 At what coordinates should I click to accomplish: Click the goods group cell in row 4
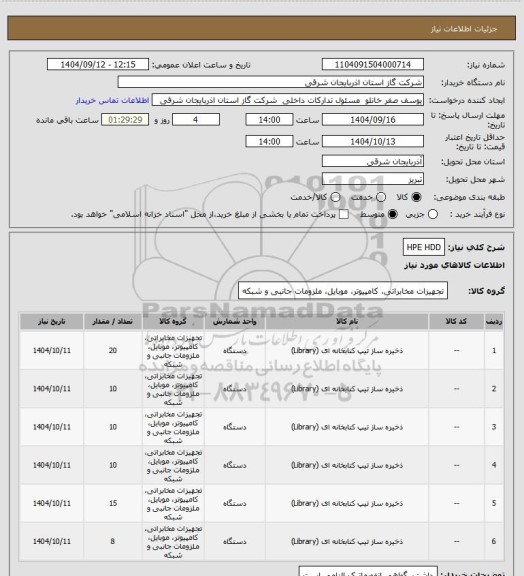click(173, 465)
